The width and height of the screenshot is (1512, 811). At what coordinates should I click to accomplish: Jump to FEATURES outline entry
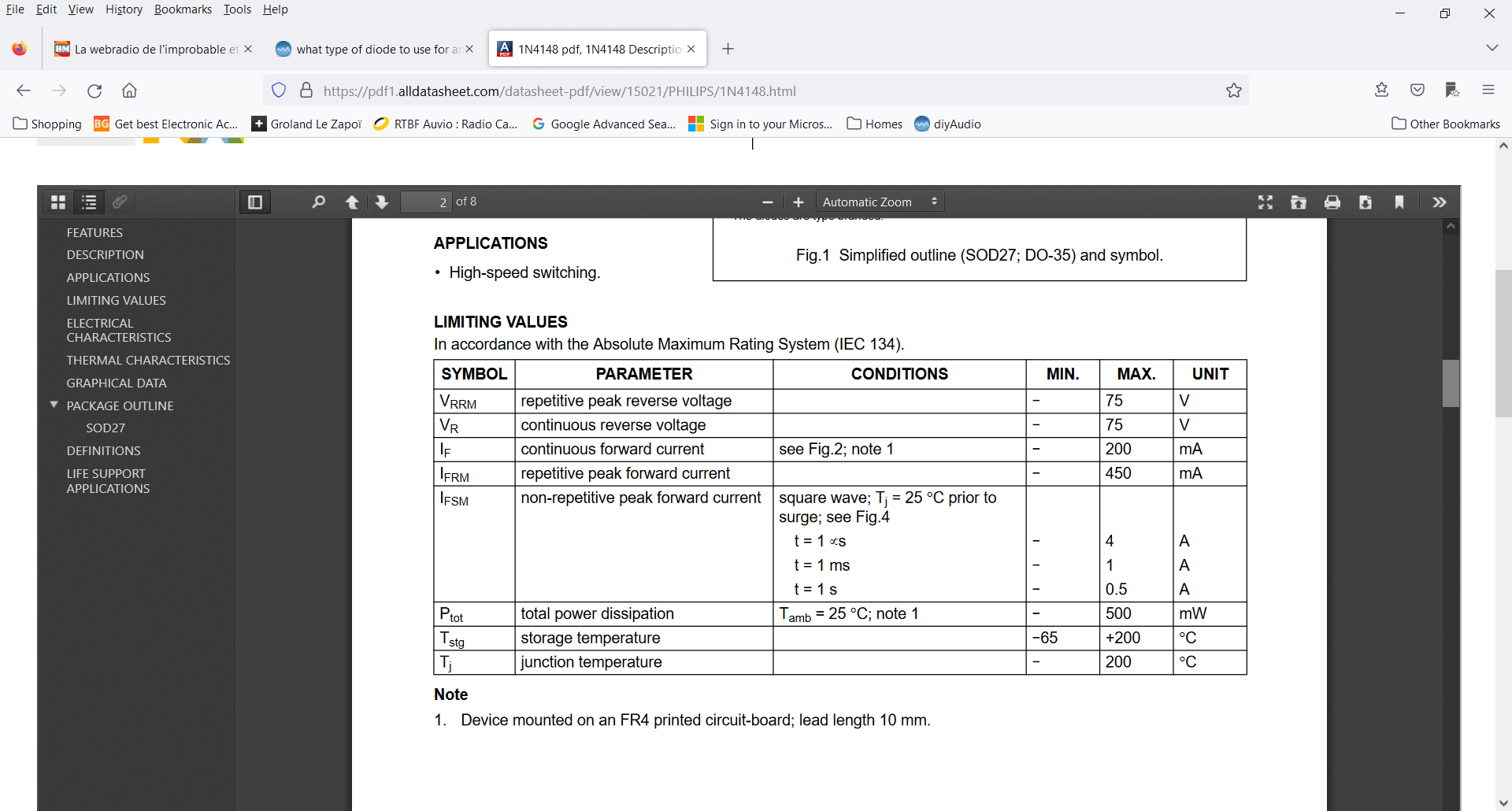coord(94,232)
